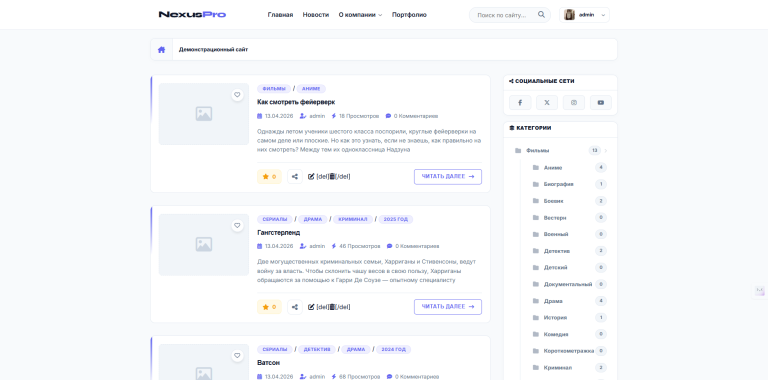Open the thumbnail of 'Как смотреть фейерверк'
The image size is (768, 380).
(x=204, y=114)
